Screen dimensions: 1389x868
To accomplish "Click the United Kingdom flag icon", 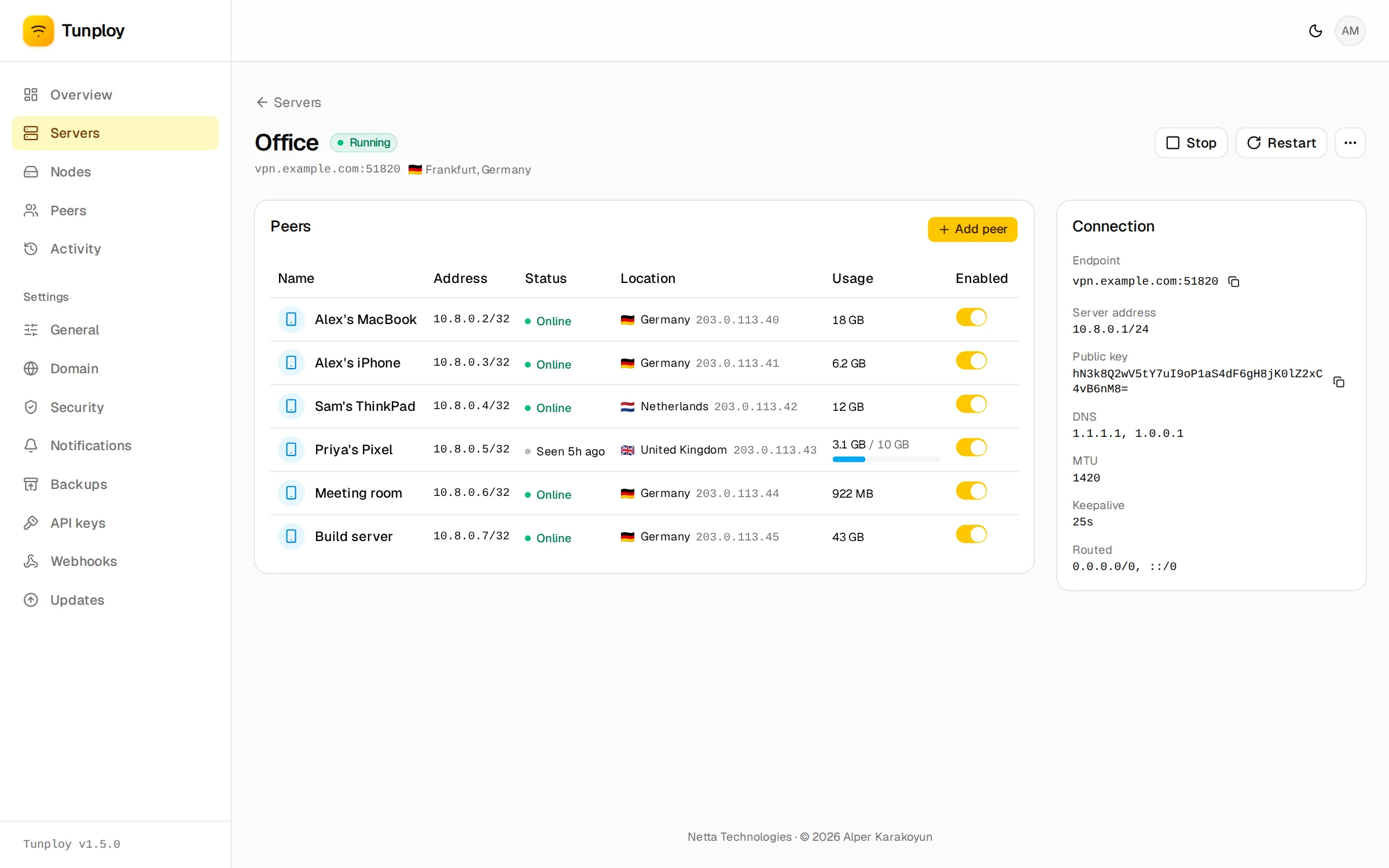I will pos(627,450).
